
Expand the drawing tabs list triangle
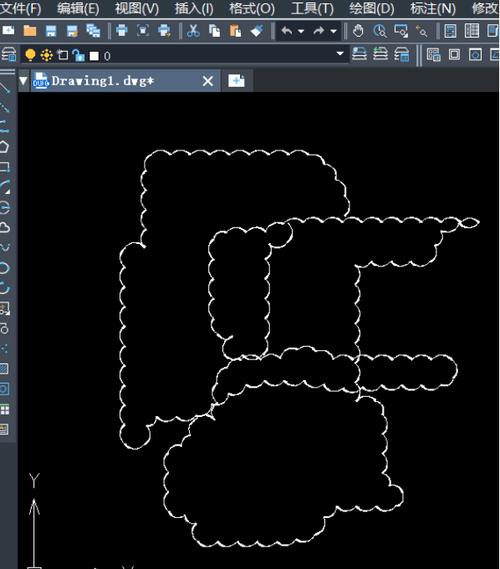(x=23, y=81)
